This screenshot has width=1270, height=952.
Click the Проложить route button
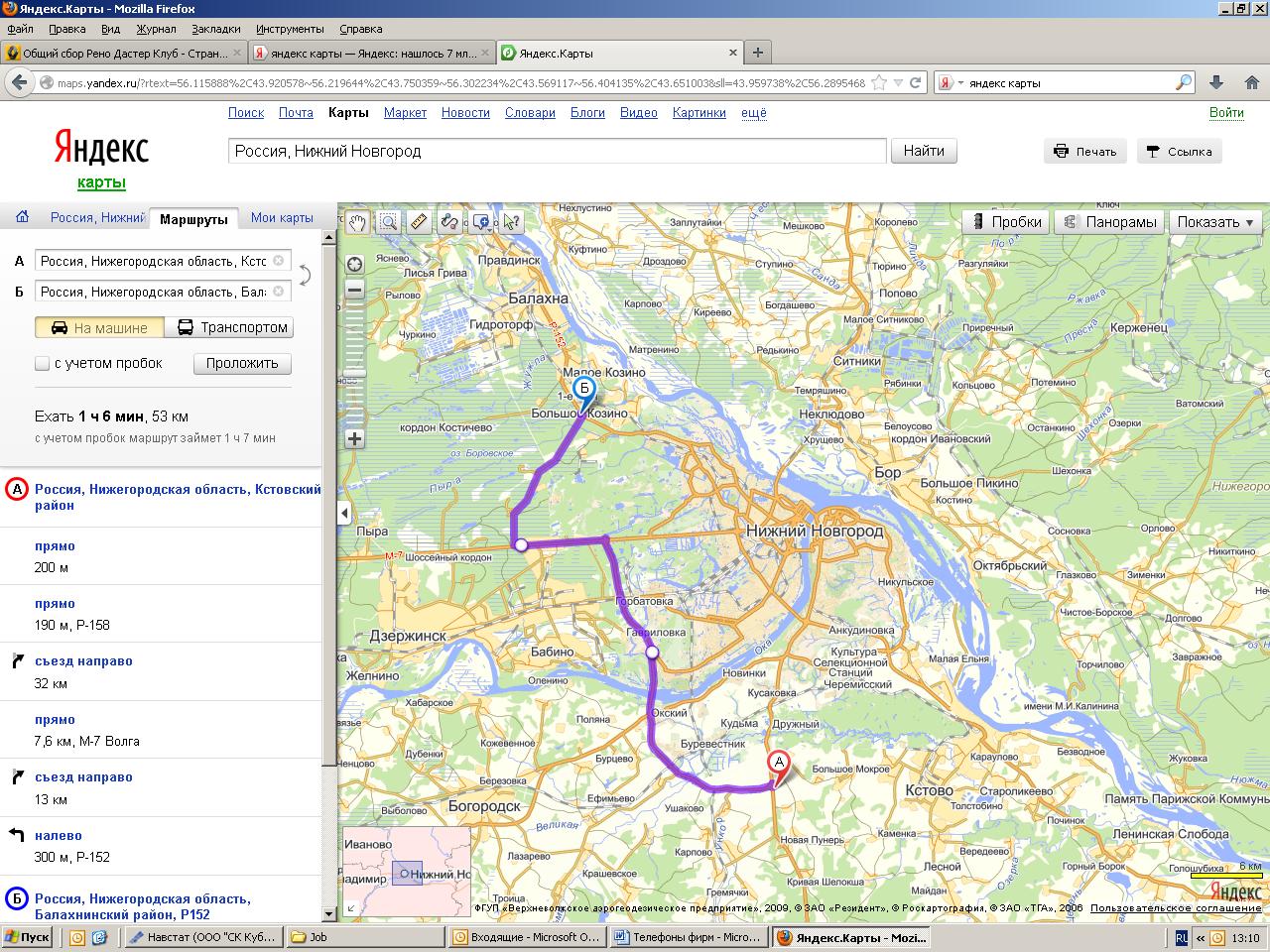[x=242, y=363]
